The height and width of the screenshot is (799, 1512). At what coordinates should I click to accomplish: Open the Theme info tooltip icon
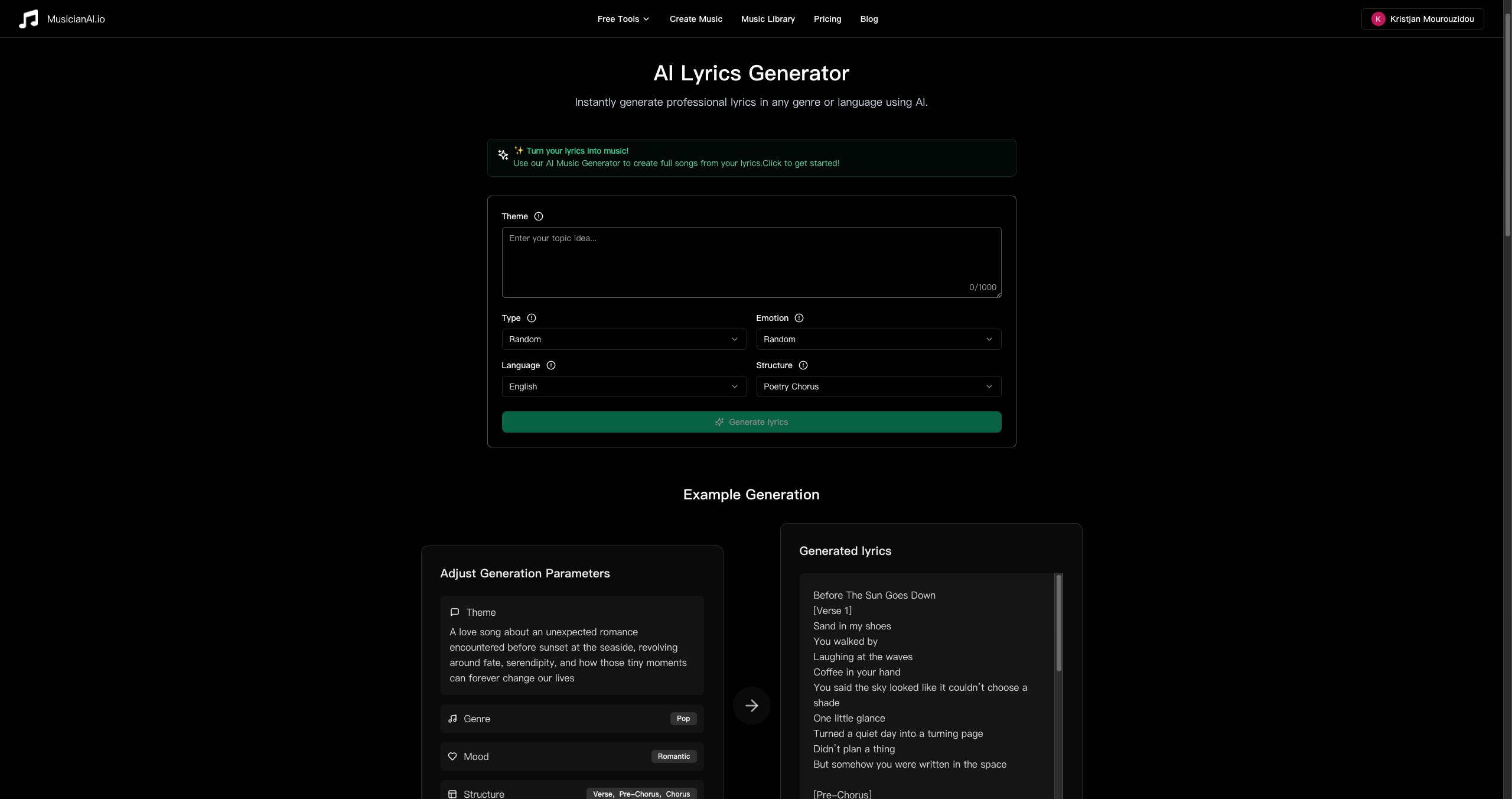coord(538,216)
